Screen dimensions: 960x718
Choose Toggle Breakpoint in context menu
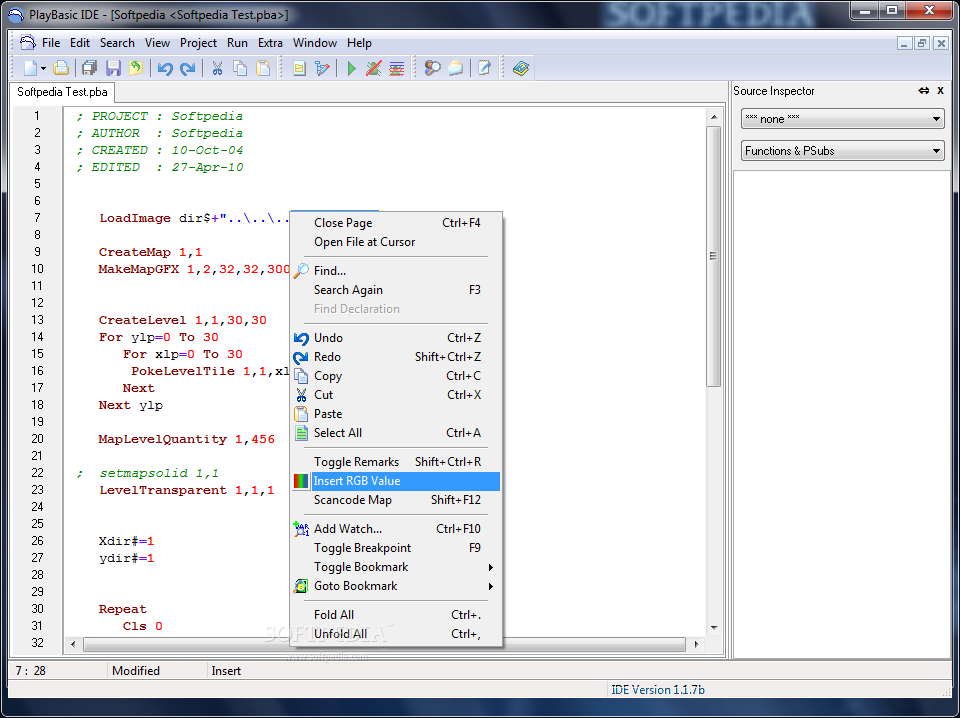[x=397, y=548]
